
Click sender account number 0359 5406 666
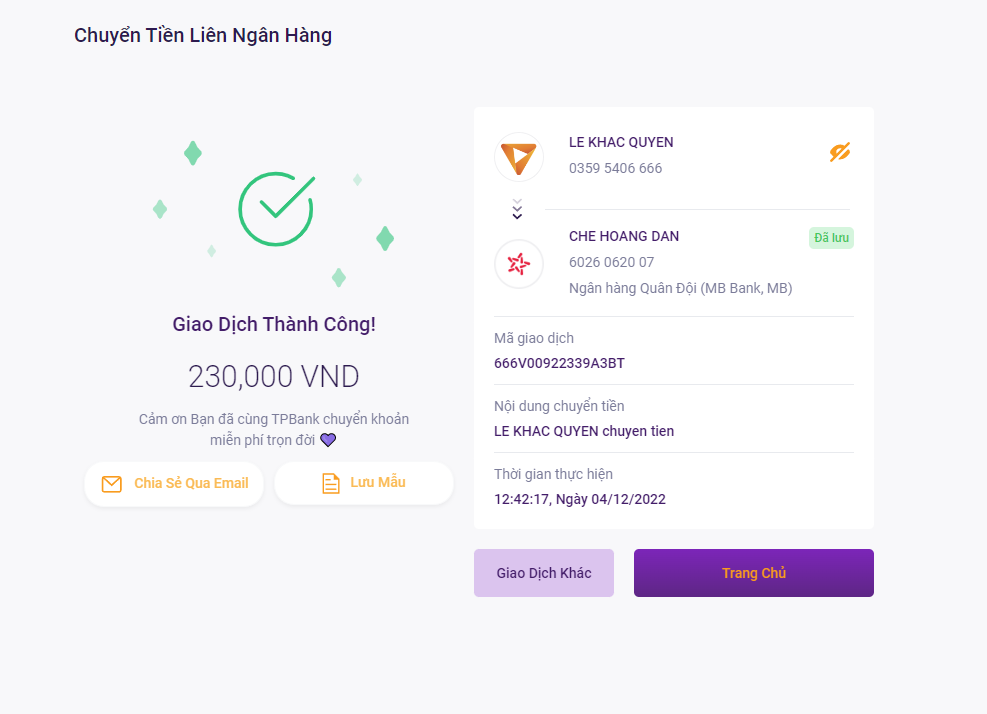coord(616,168)
